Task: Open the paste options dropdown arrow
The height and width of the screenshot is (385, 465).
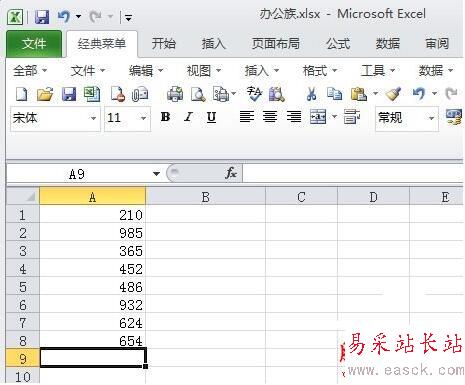Action: 375,94
